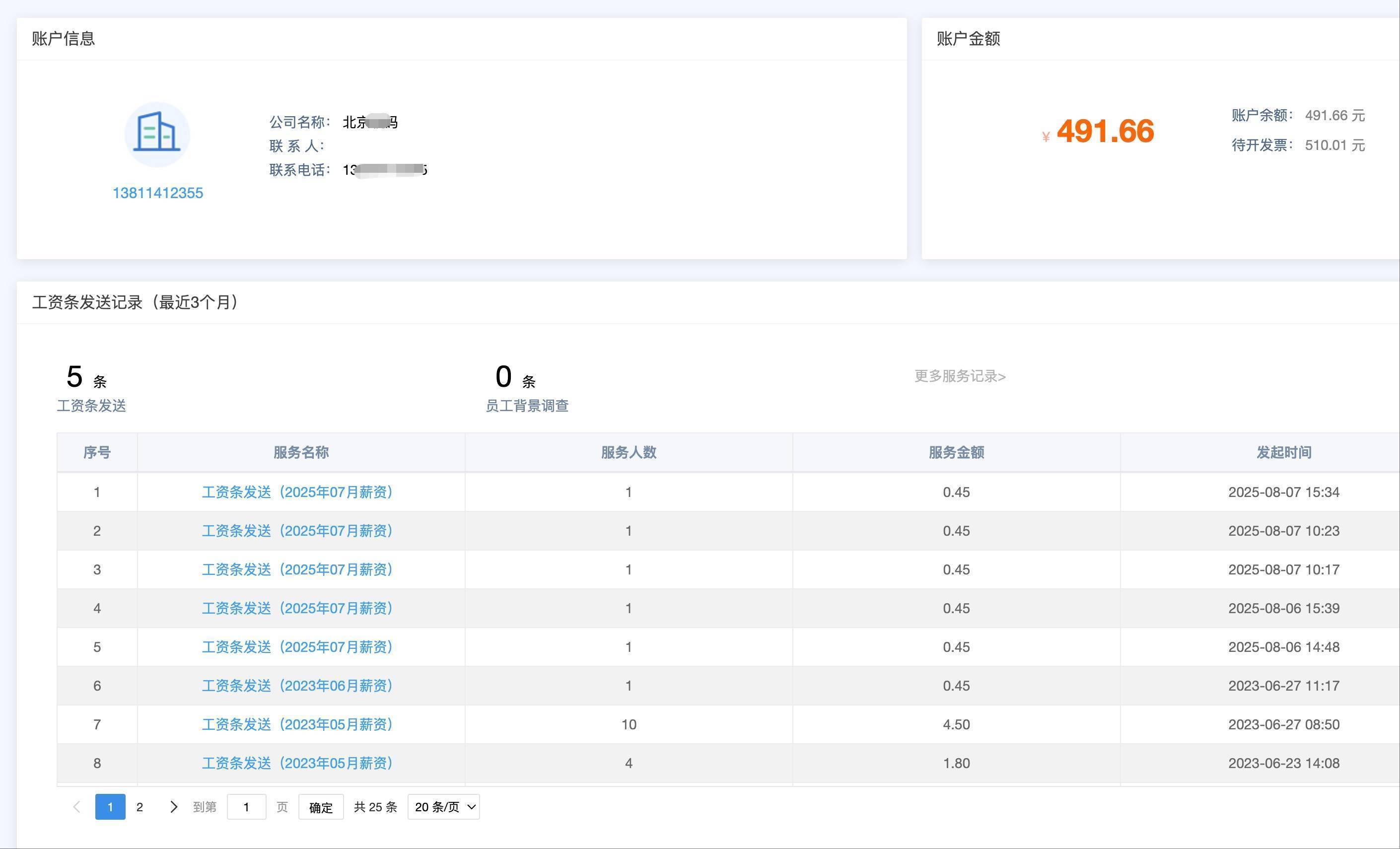The image size is (1400, 849).
Task: Open row 6 工资条发送 2023年06月薪资
Action: pyautogui.click(x=297, y=686)
